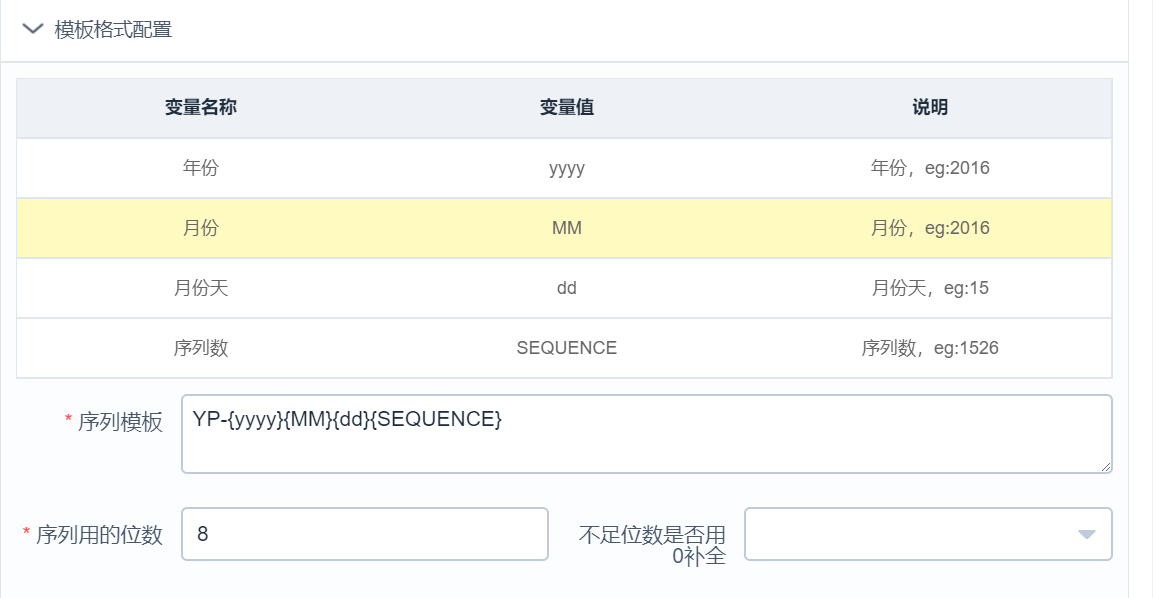Click the 年份，eg:2016 description cell

(929, 168)
